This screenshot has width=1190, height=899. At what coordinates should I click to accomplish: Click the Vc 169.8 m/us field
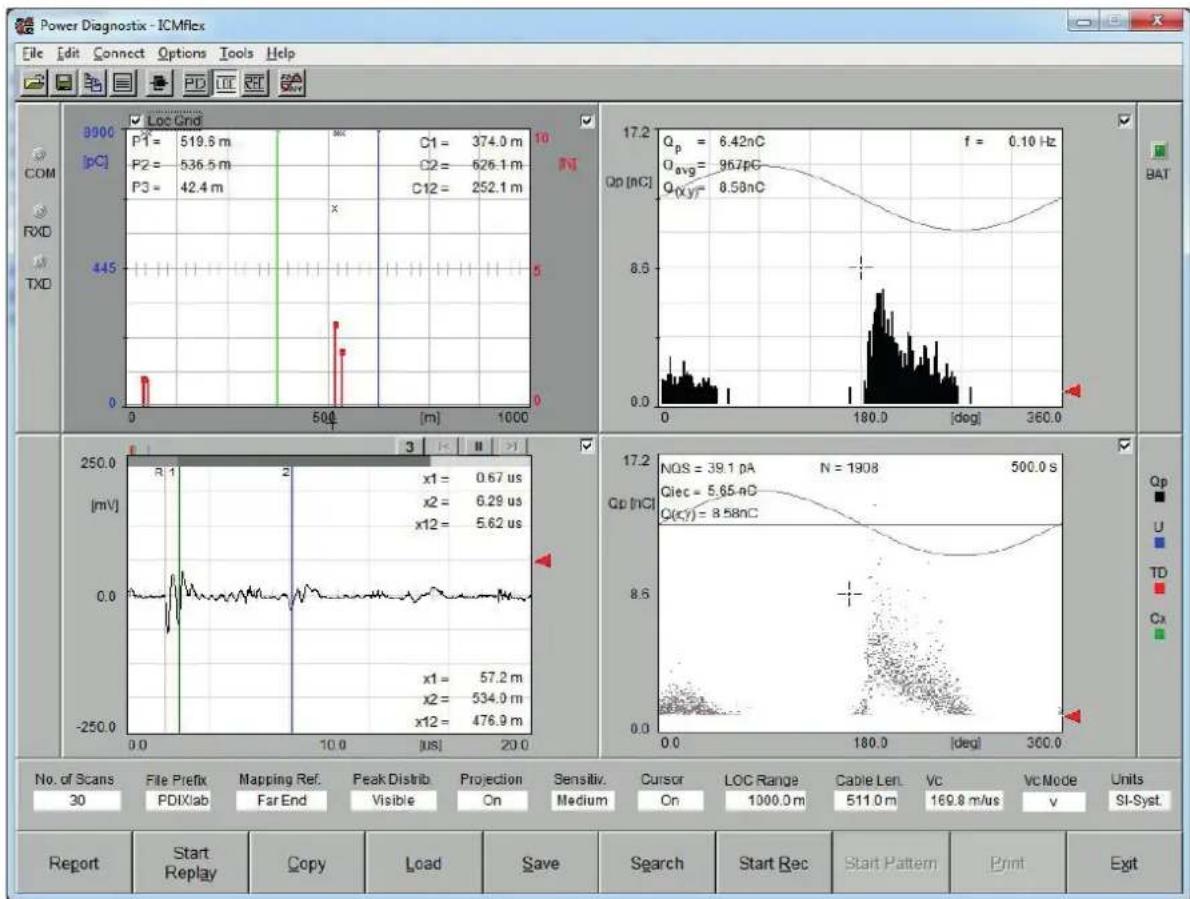point(964,800)
